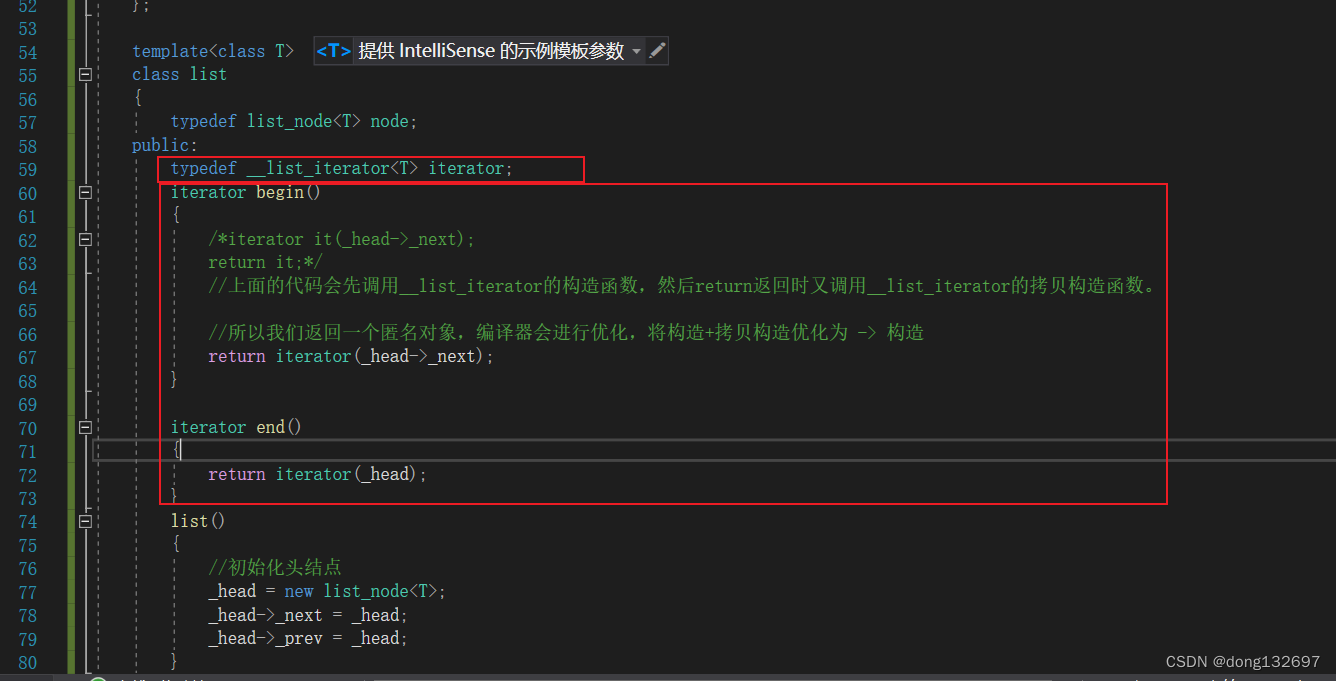Place cursor on the typedef keyword line 57
This screenshot has width=1336, height=681.
pos(203,121)
